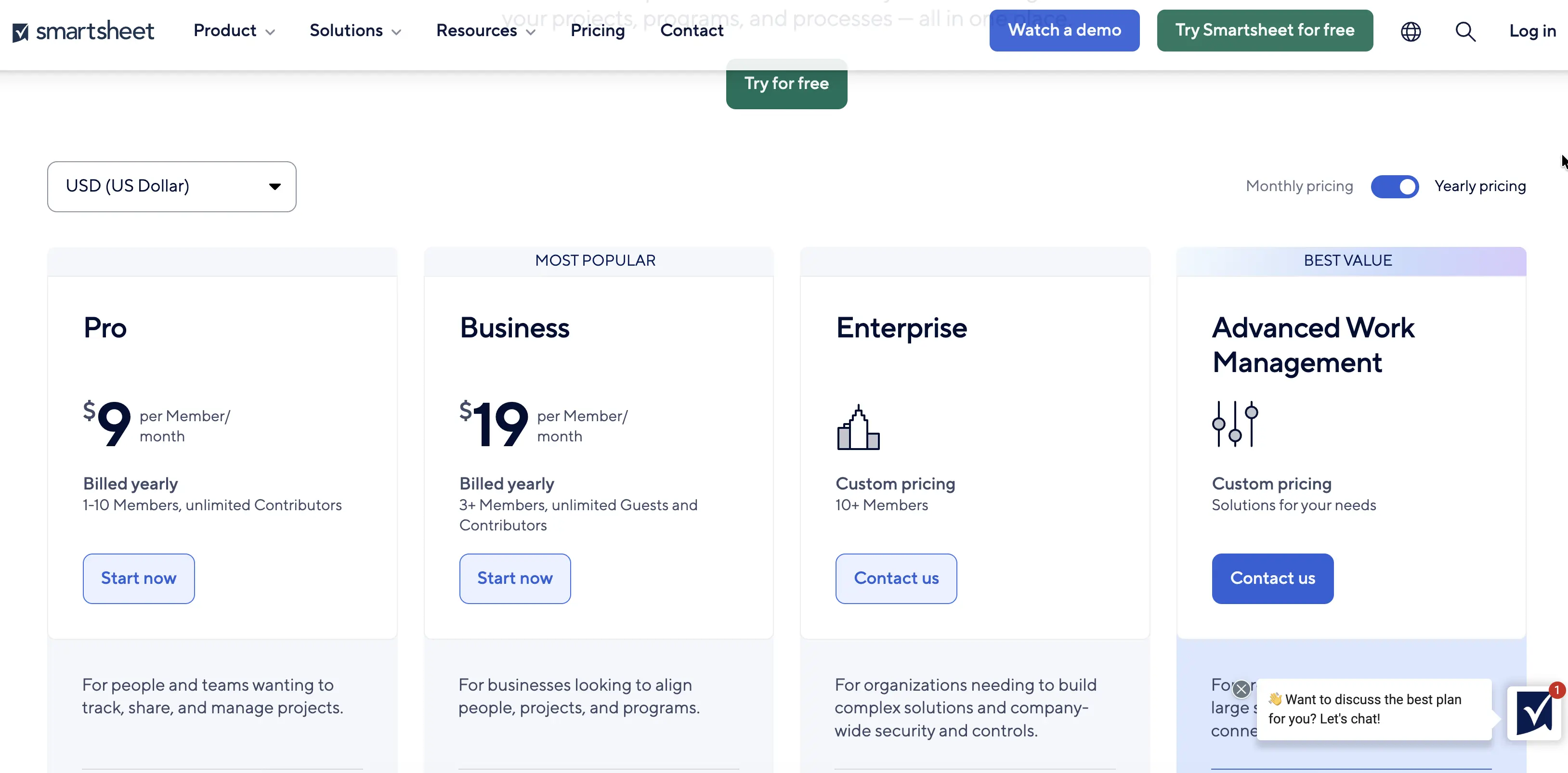Go to the Pricing nav item
This screenshot has width=1568, height=773.
coord(598,30)
